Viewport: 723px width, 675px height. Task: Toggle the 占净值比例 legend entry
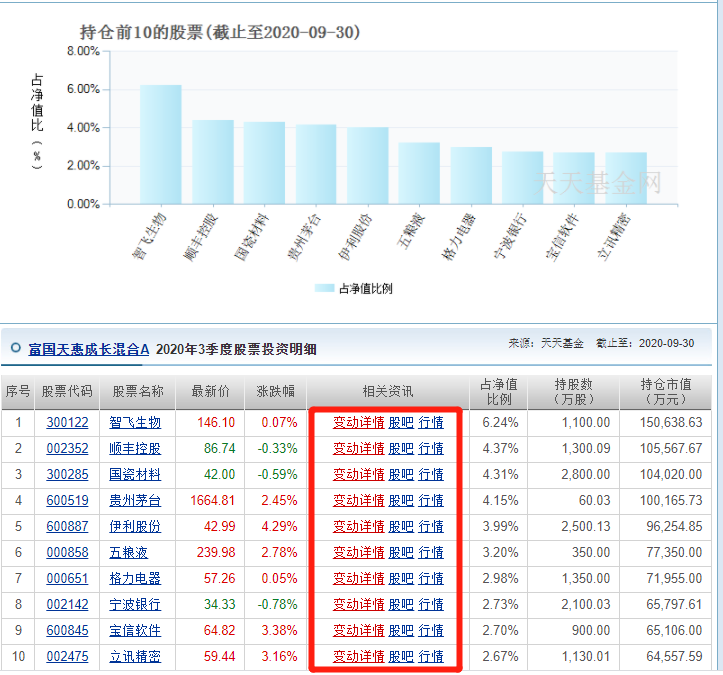(354, 289)
